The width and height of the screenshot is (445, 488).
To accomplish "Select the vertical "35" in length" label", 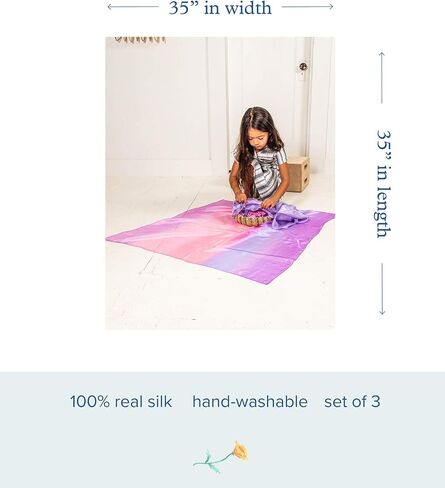I will [383, 183].
